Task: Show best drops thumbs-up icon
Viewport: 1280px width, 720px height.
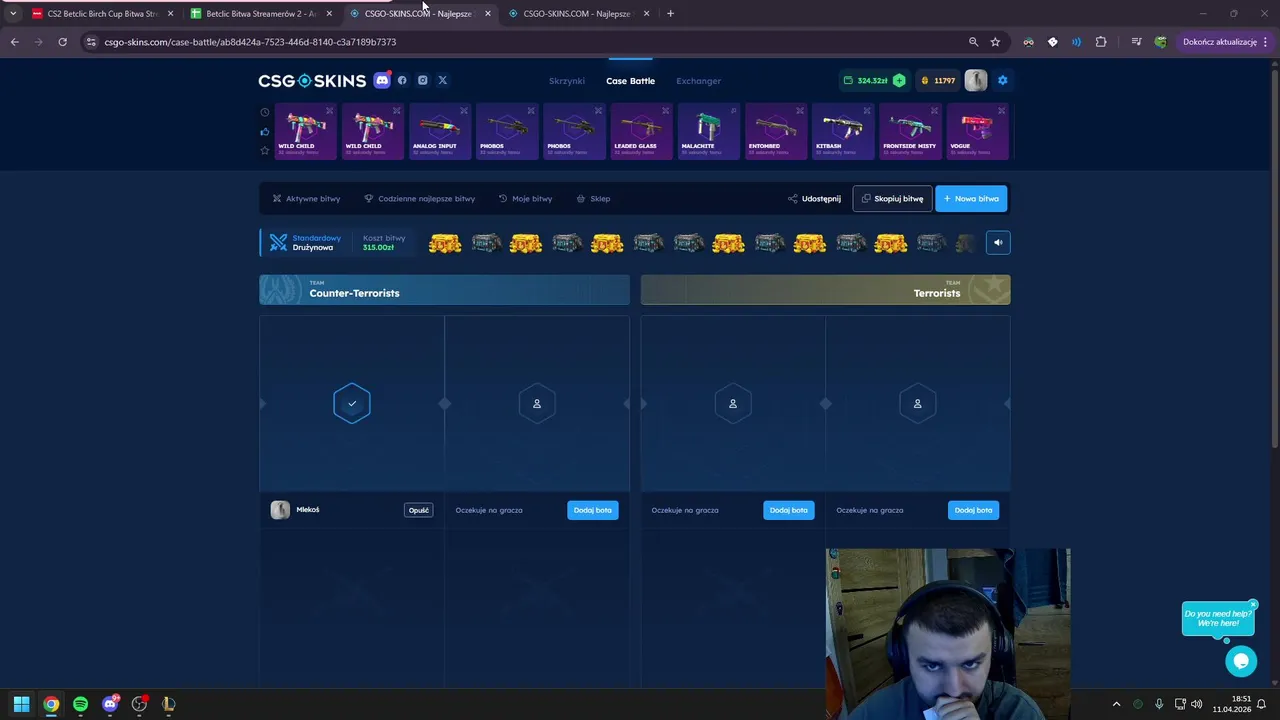Action: (x=265, y=131)
